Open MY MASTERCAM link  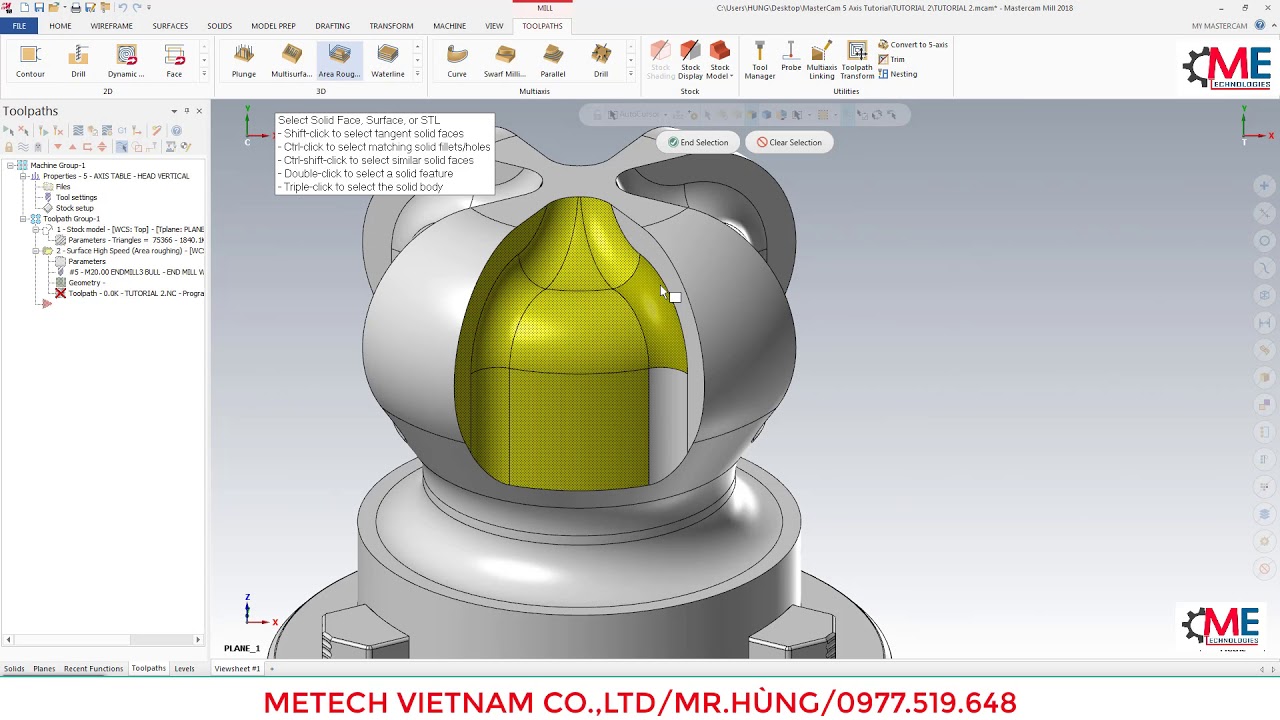(x=1219, y=26)
